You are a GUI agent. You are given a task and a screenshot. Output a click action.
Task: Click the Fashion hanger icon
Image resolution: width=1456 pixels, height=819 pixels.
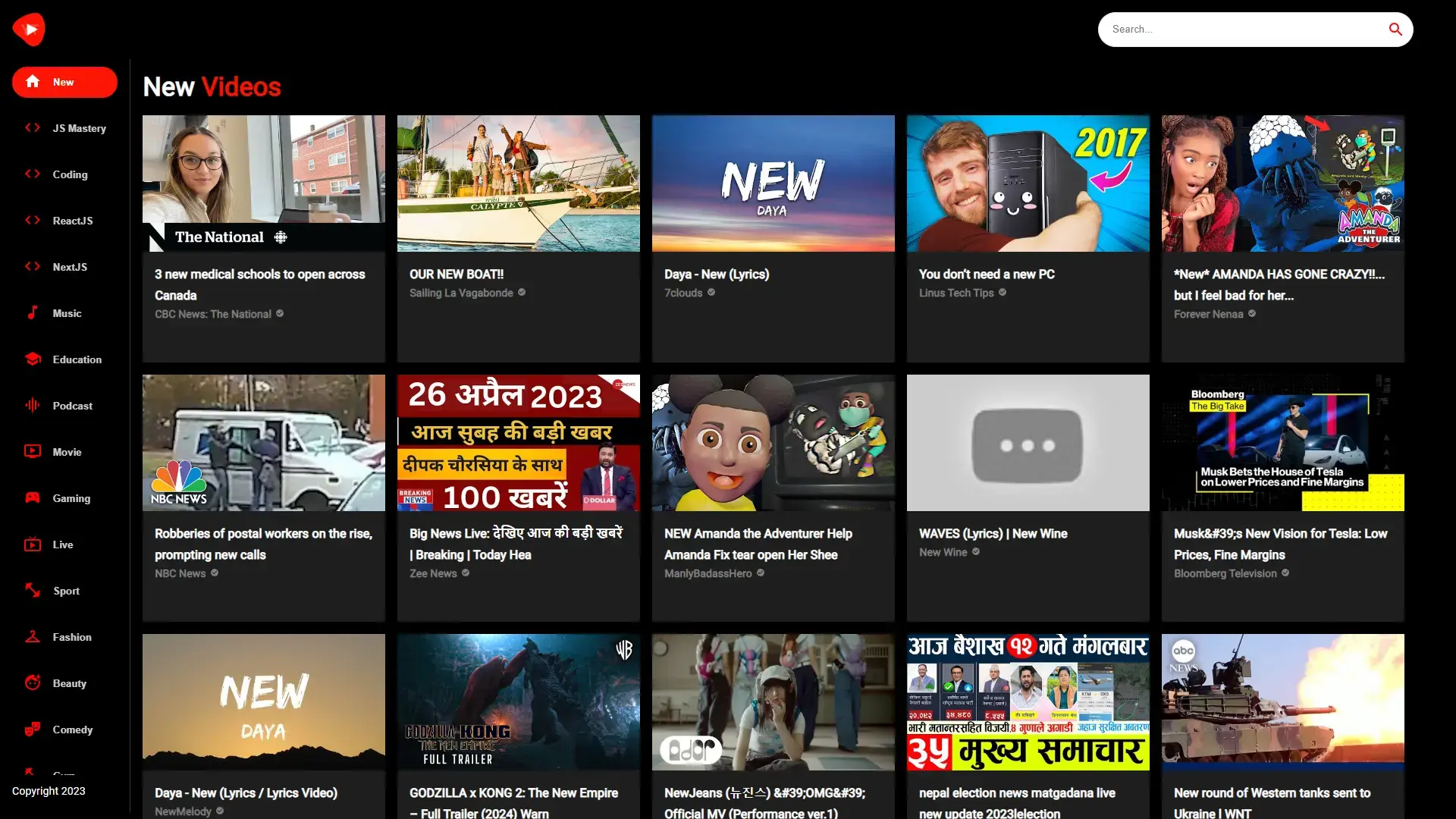[33, 636]
